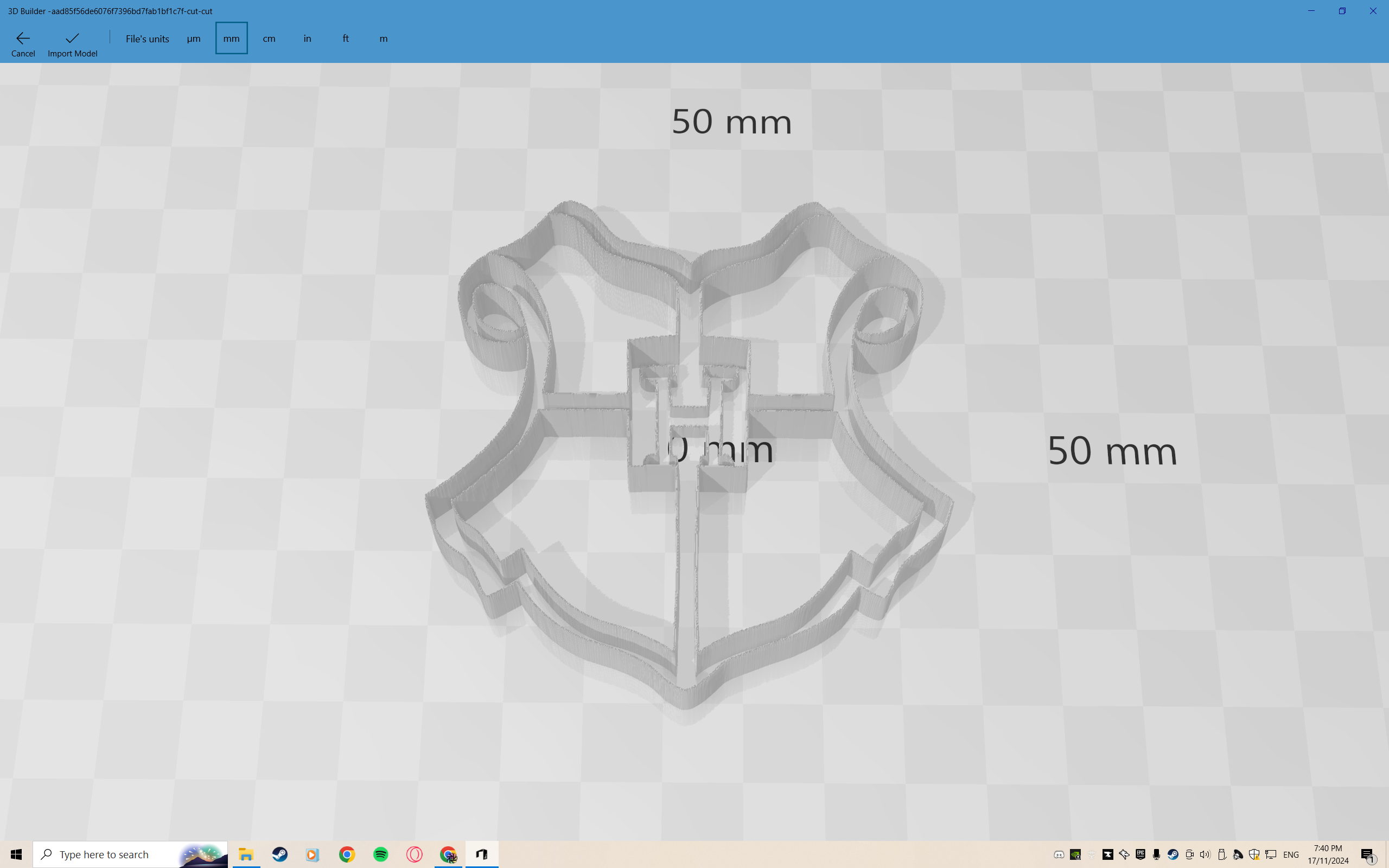
Task: Select the mm unit option
Action: click(x=231, y=39)
